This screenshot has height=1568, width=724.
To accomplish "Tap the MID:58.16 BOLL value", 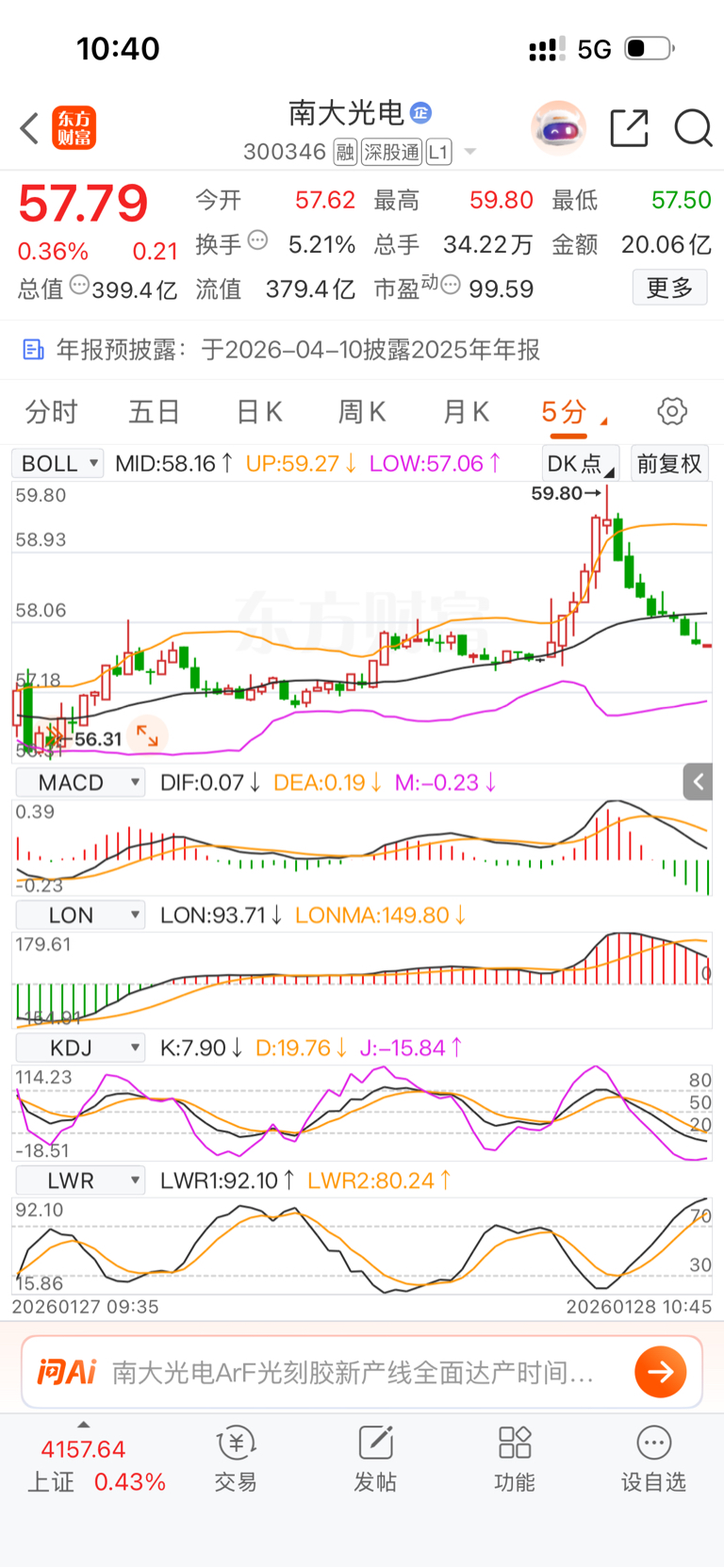I will (174, 464).
